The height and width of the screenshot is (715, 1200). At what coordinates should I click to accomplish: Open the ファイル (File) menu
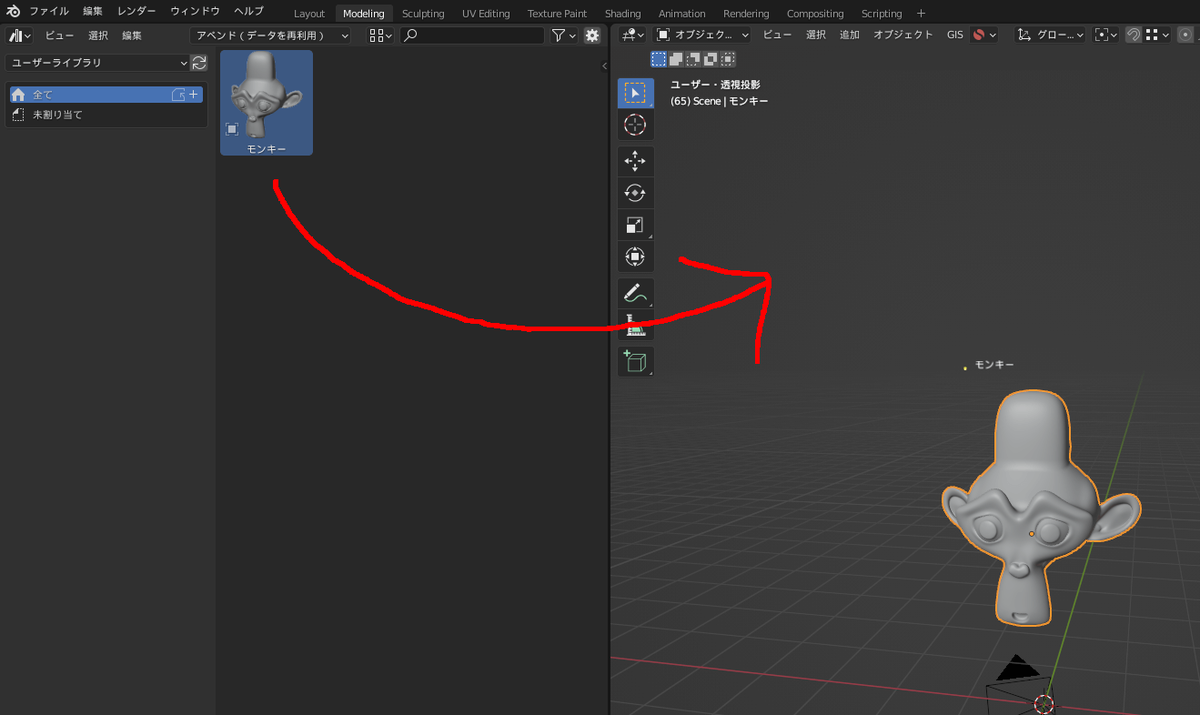click(x=49, y=11)
